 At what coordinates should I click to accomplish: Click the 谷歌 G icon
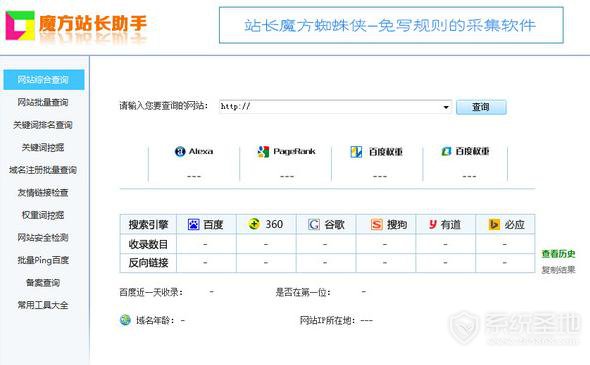click(314, 225)
